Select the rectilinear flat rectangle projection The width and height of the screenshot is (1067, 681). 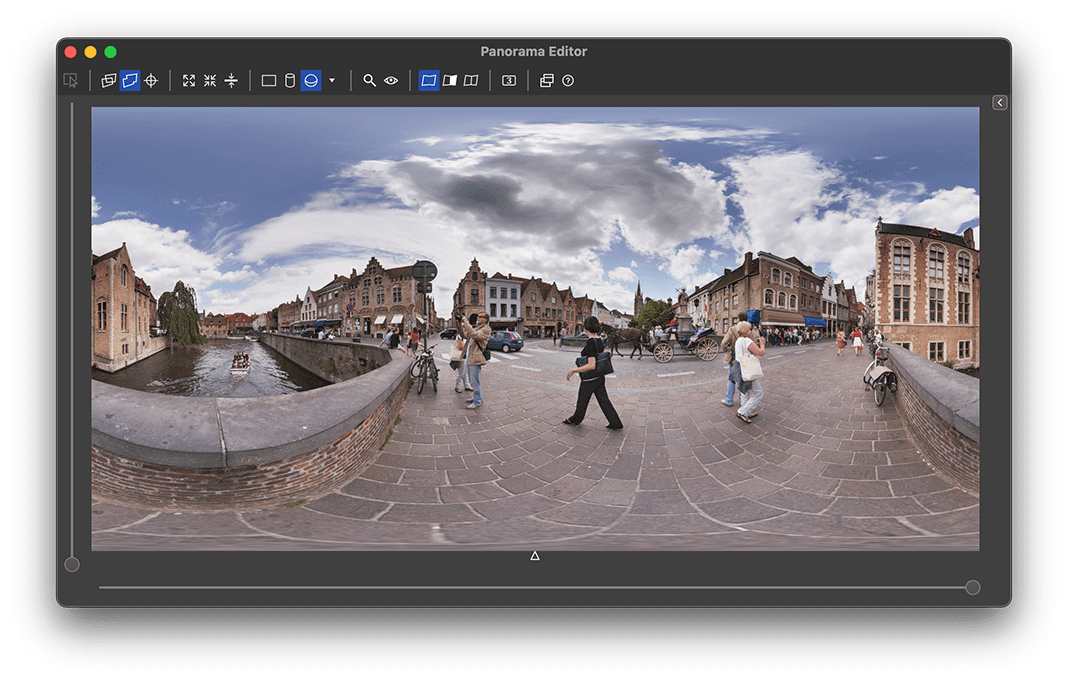(269, 81)
